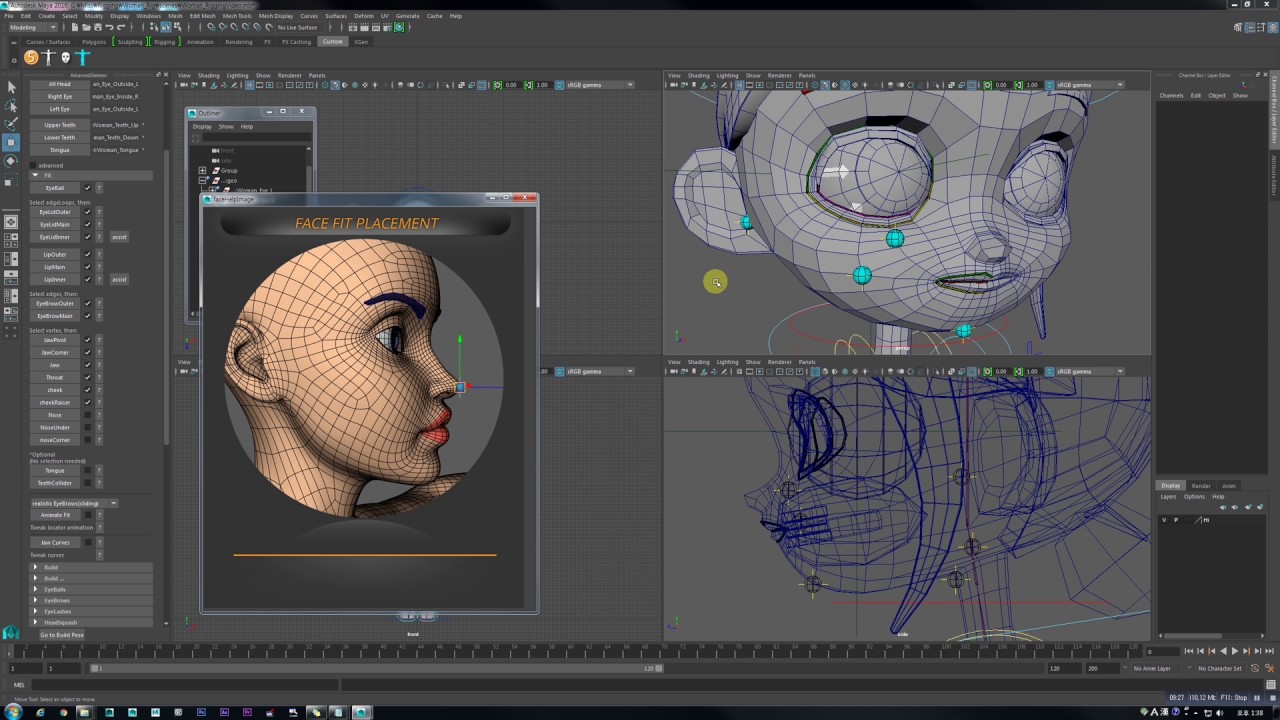This screenshot has height=720, width=1280.
Task: Pick the Rotate tool in the toolbox
Action: pos(11,160)
